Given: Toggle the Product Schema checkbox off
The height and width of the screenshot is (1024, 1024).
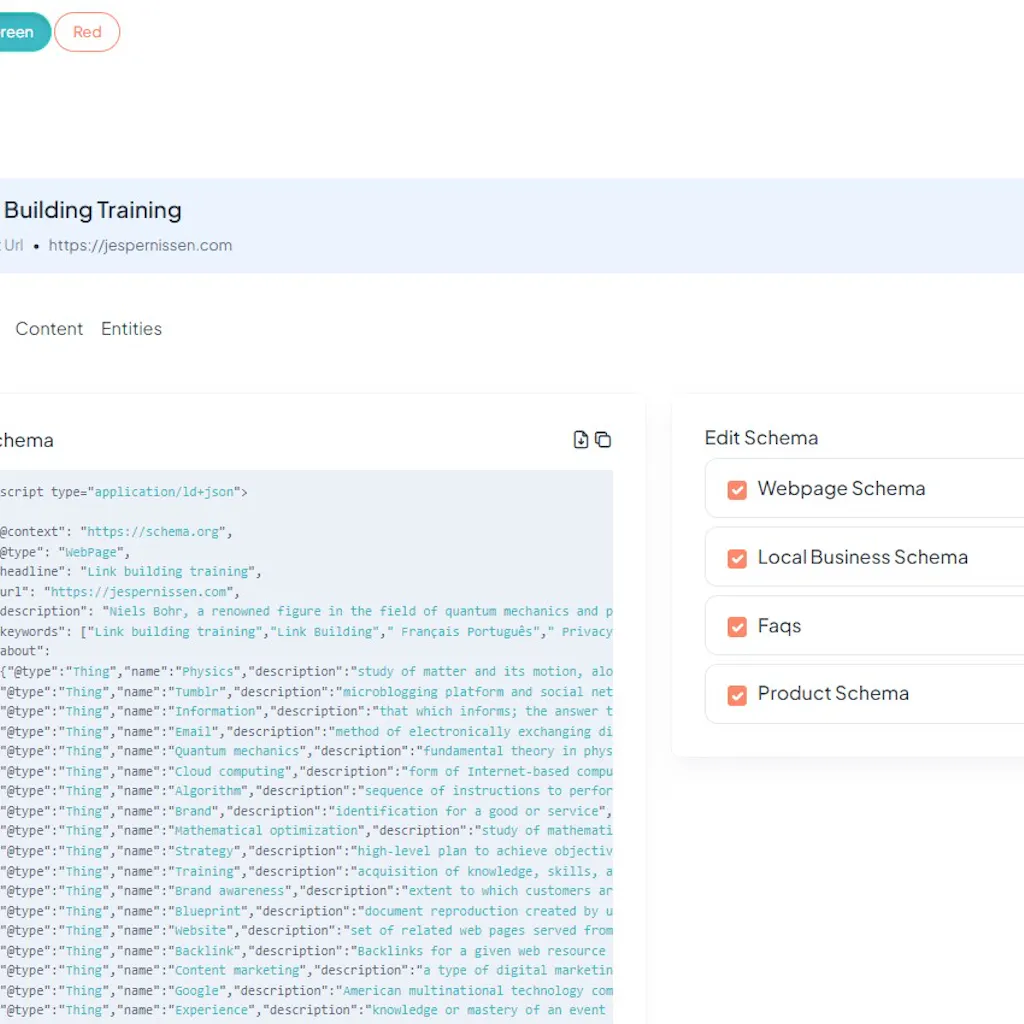Looking at the screenshot, I should pos(737,693).
